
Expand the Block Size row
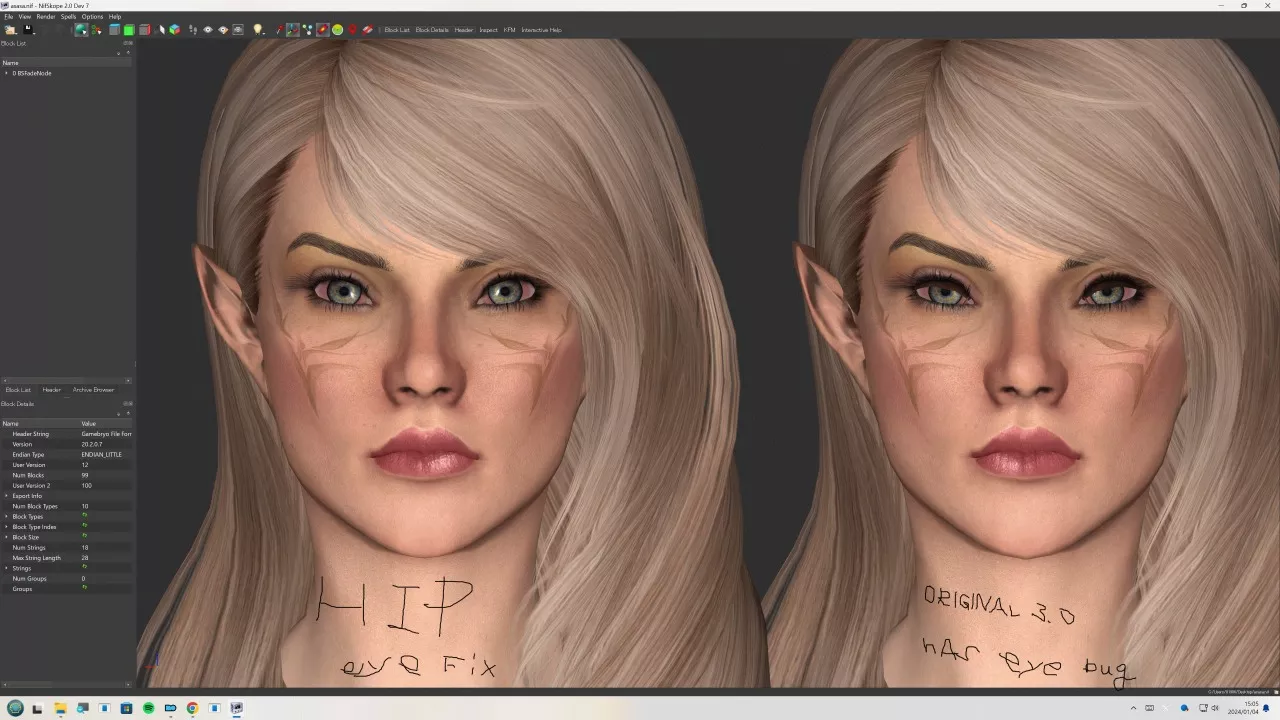[x=6, y=537]
